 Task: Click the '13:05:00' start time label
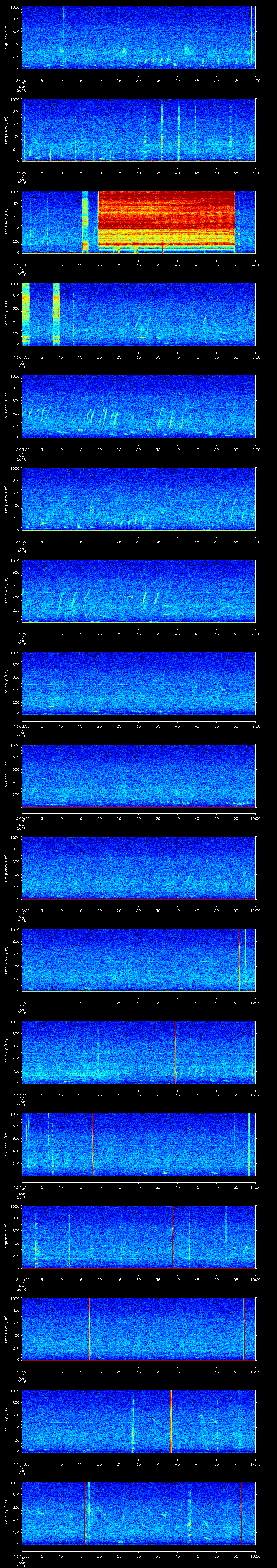[x=21, y=449]
